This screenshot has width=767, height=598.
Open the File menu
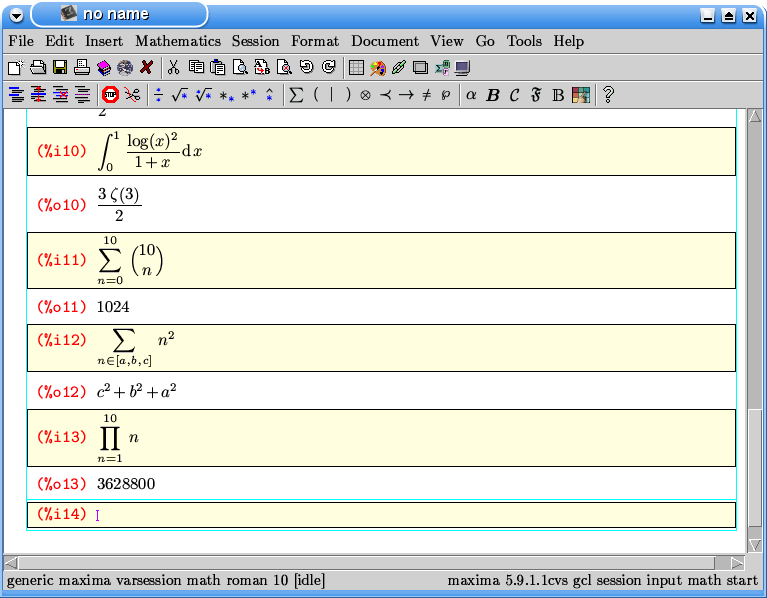click(x=21, y=41)
